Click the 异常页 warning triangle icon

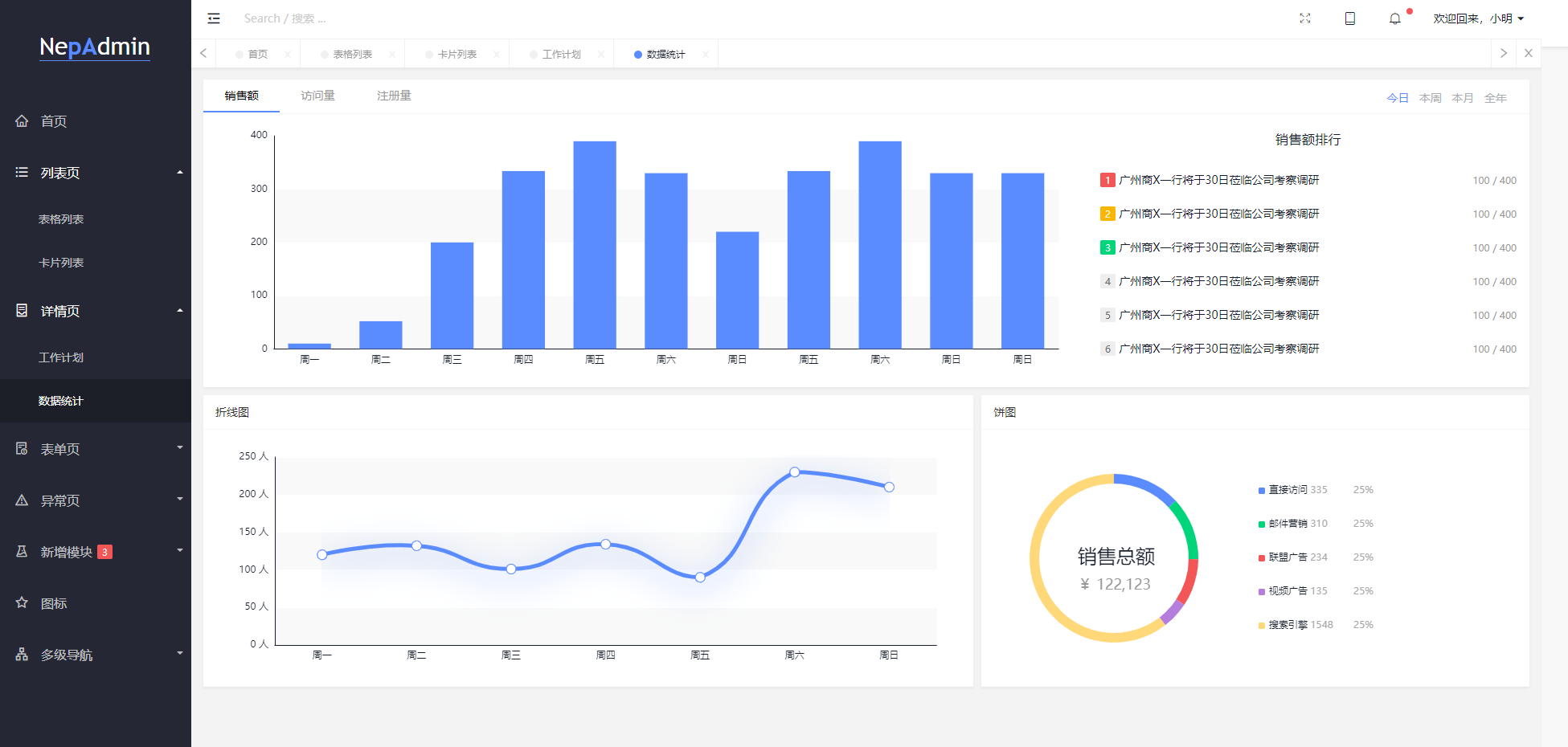[22, 500]
